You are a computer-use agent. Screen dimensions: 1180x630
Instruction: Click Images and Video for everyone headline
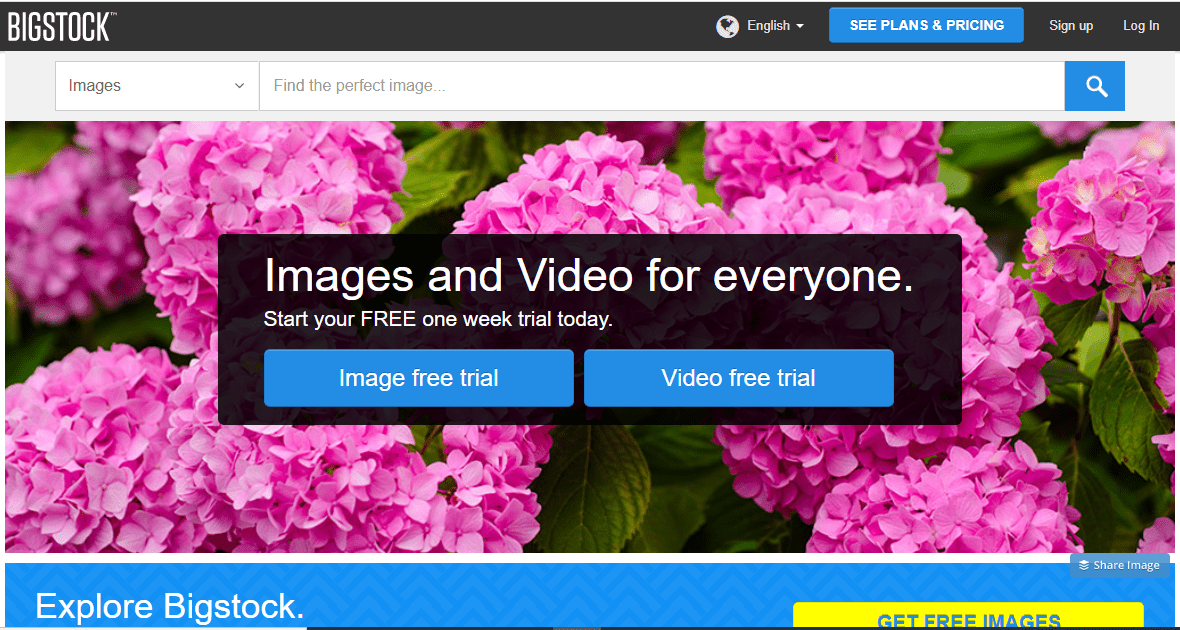click(x=588, y=276)
